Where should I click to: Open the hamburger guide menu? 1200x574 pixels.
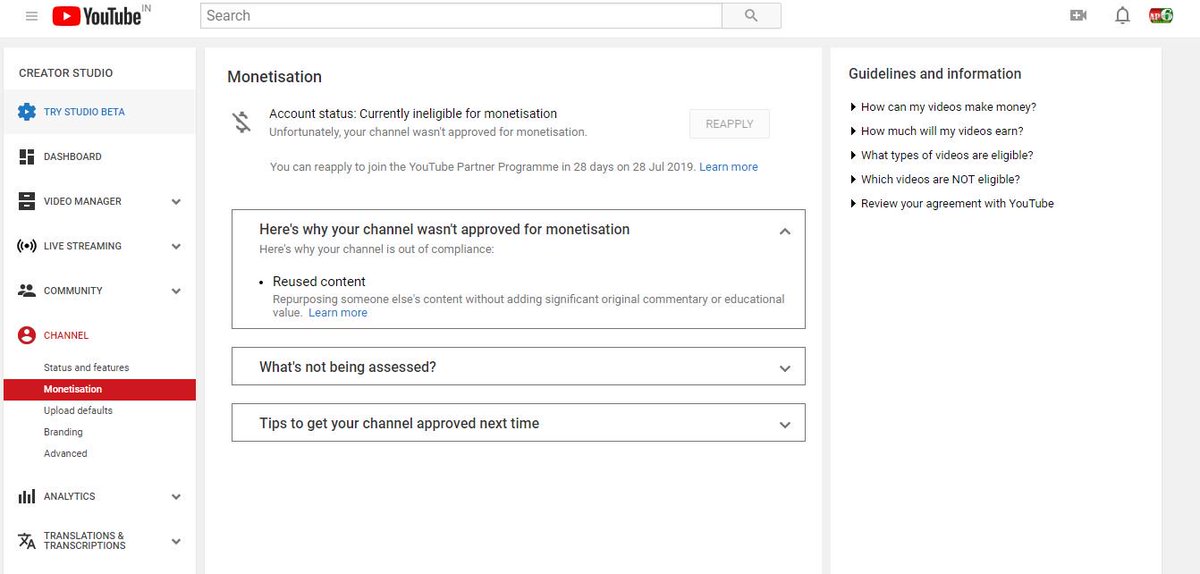pyautogui.click(x=31, y=16)
